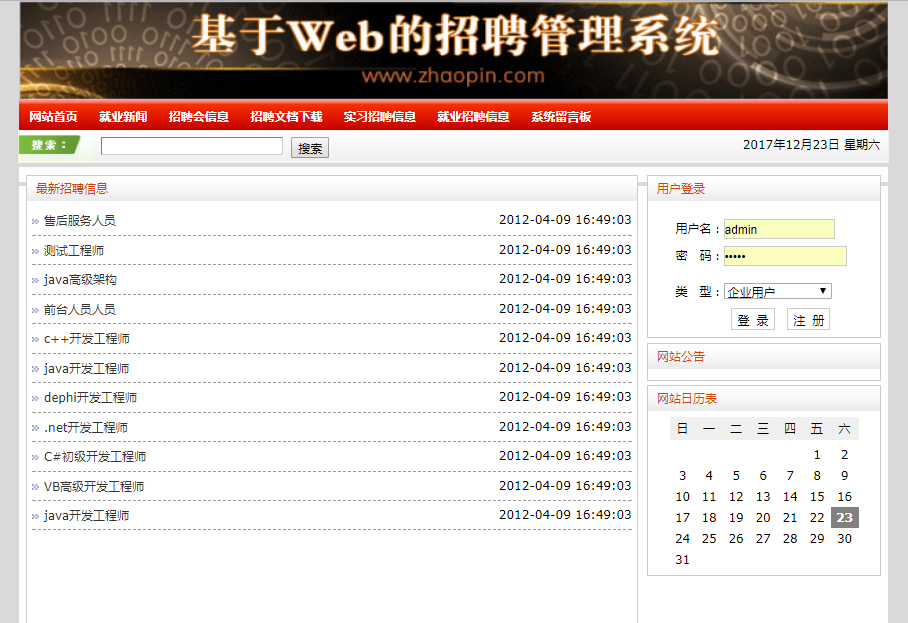The width and height of the screenshot is (908, 623).
Task: Click the site banner www.zhaopin.com
Action: (x=453, y=76)
